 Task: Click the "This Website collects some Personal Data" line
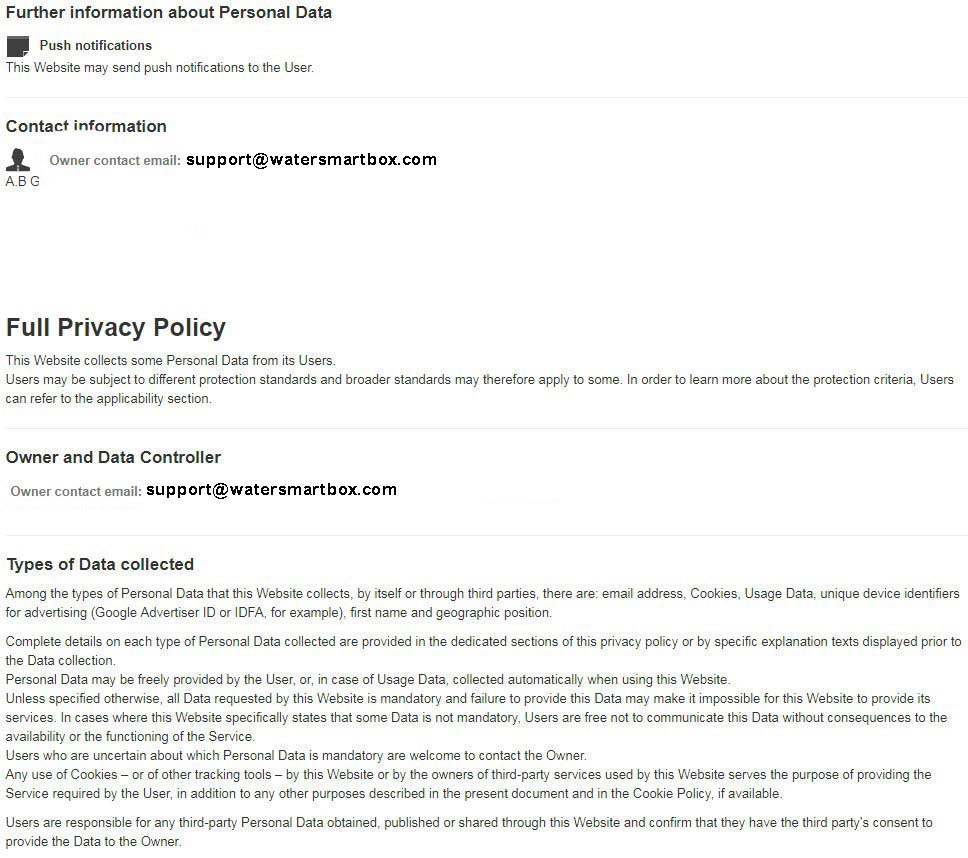[x=171, y=360]
